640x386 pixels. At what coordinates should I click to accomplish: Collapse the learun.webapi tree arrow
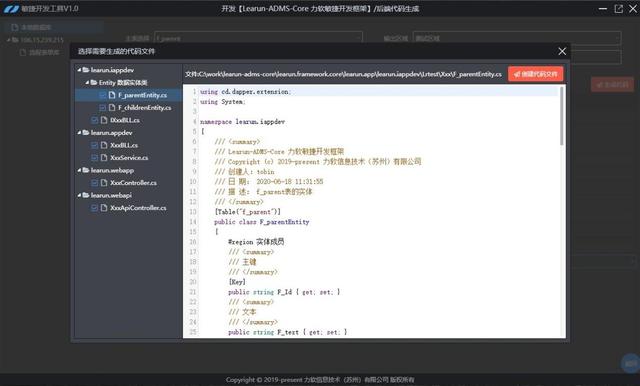(79, 195)
